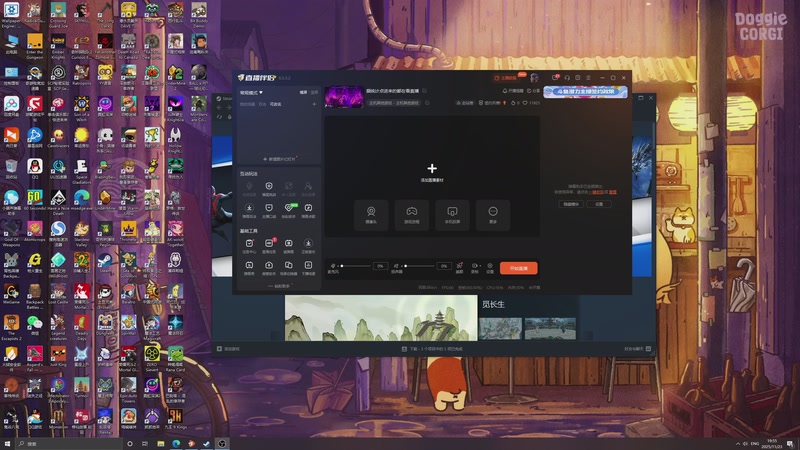Add the camera source in the preview
The width and height of the screenshot is (800, 450).
click(371, 214)
